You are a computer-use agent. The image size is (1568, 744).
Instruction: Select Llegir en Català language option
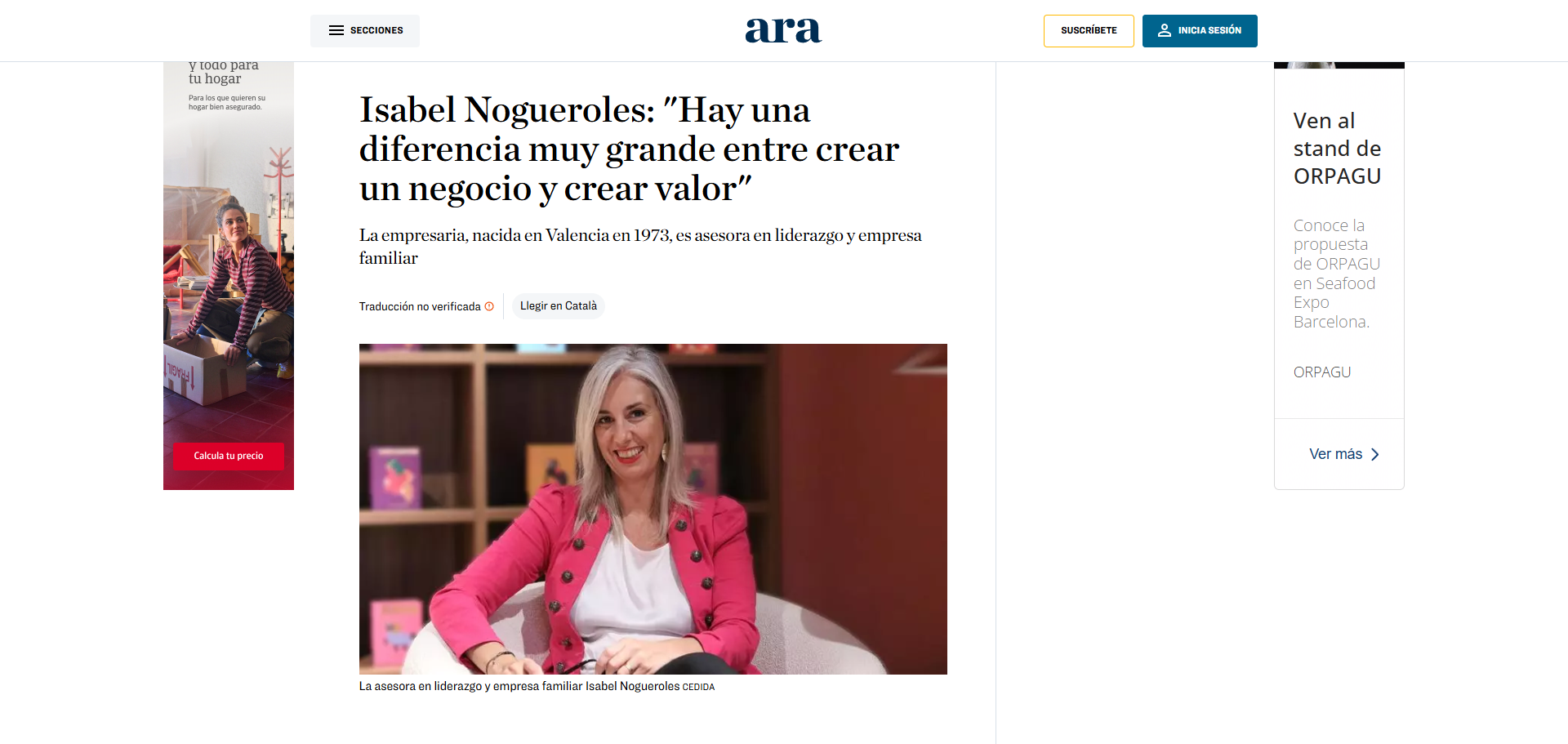(x=559, y=306)
